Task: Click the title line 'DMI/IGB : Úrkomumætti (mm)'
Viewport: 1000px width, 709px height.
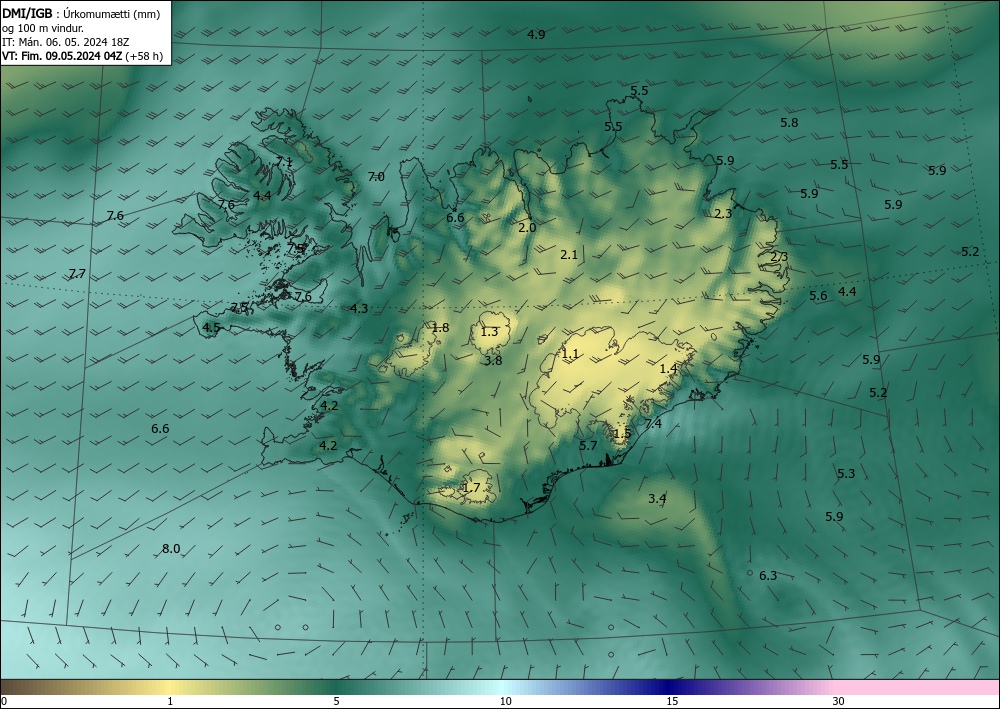Action: click(81, 12)
